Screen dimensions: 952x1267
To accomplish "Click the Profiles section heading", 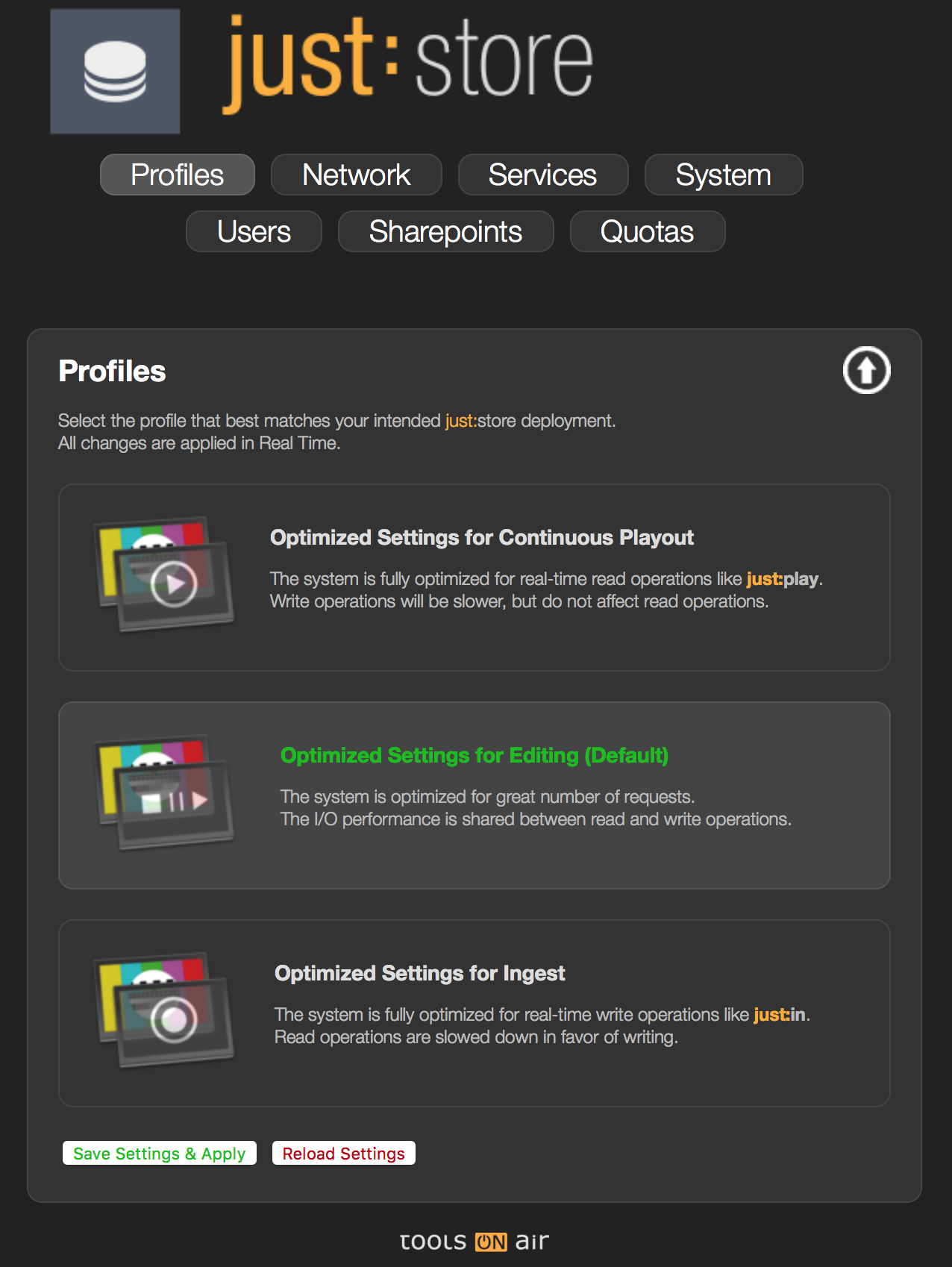I will point(113,371).
